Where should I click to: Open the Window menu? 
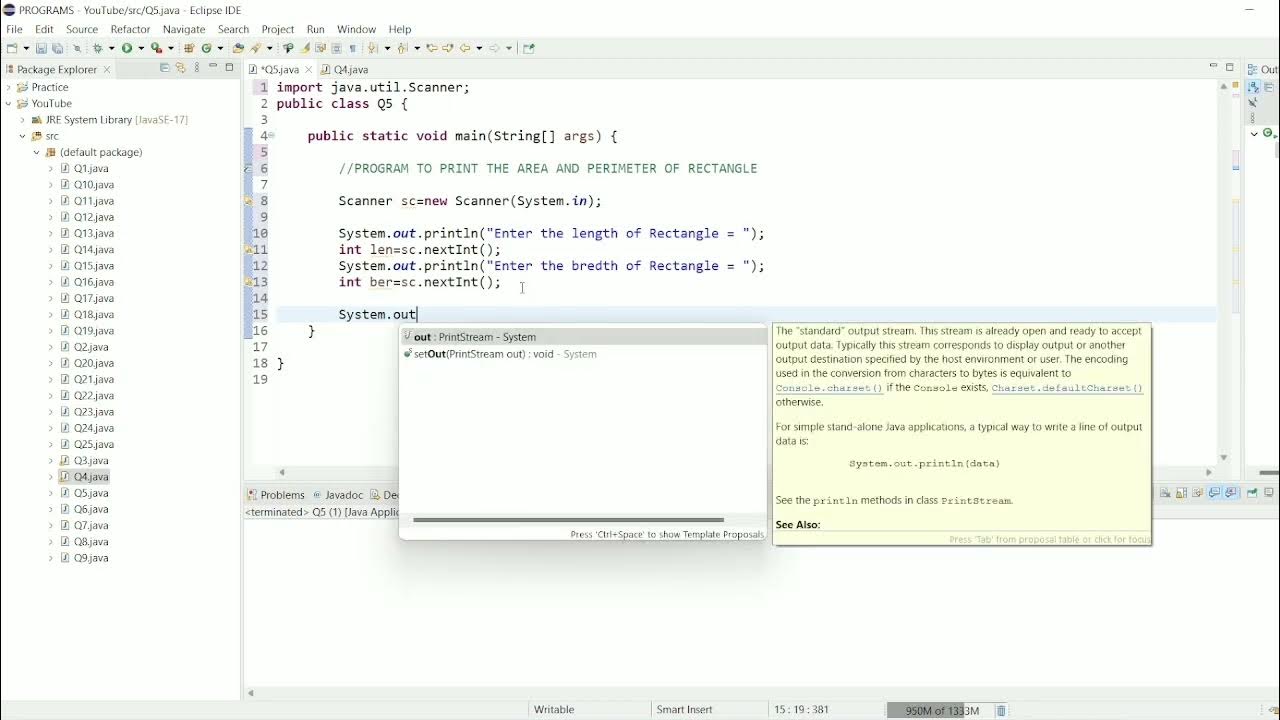pos(356,29)
